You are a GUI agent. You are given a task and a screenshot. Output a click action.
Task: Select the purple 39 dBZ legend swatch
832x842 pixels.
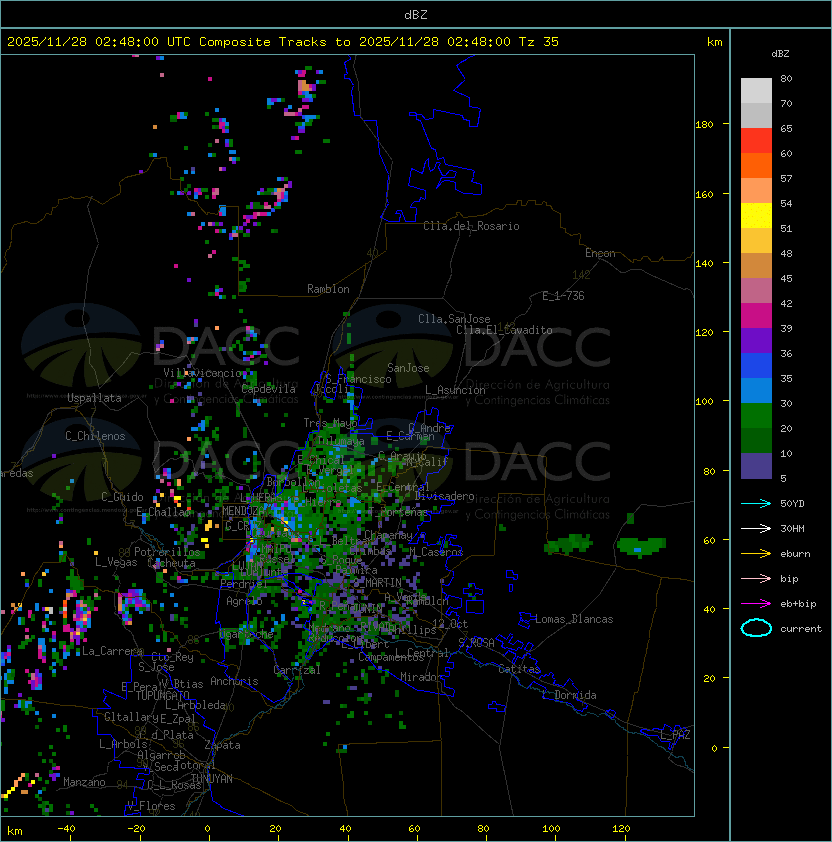point(756,340)
